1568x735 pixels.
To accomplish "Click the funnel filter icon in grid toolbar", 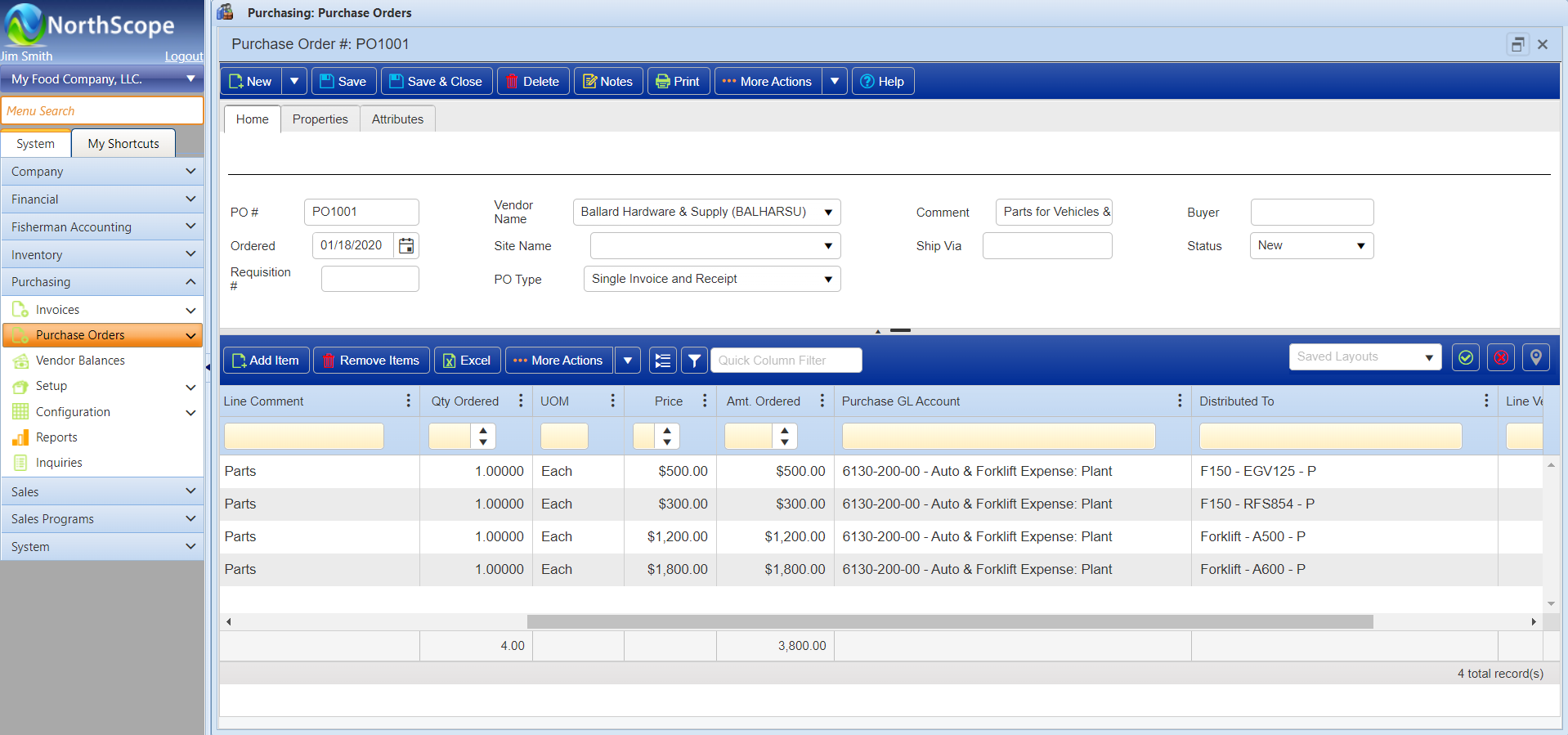I will [x=694, y=361].
